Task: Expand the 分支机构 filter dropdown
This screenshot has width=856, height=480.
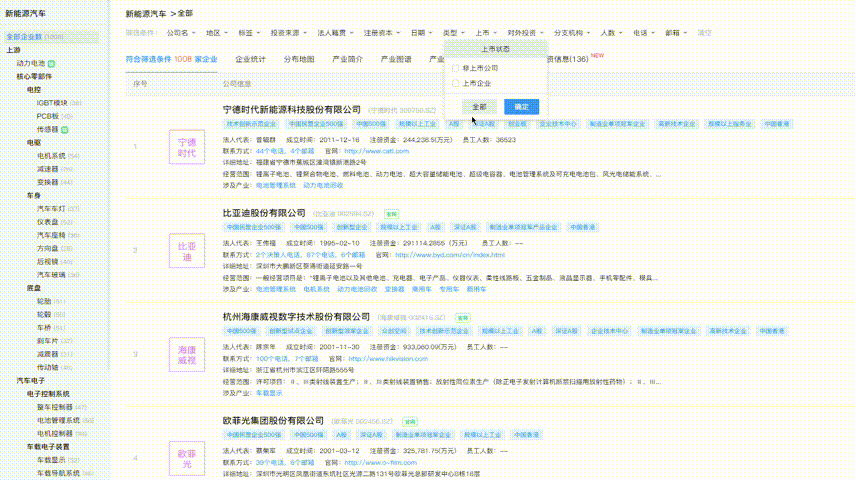Action: pos(572,33)
